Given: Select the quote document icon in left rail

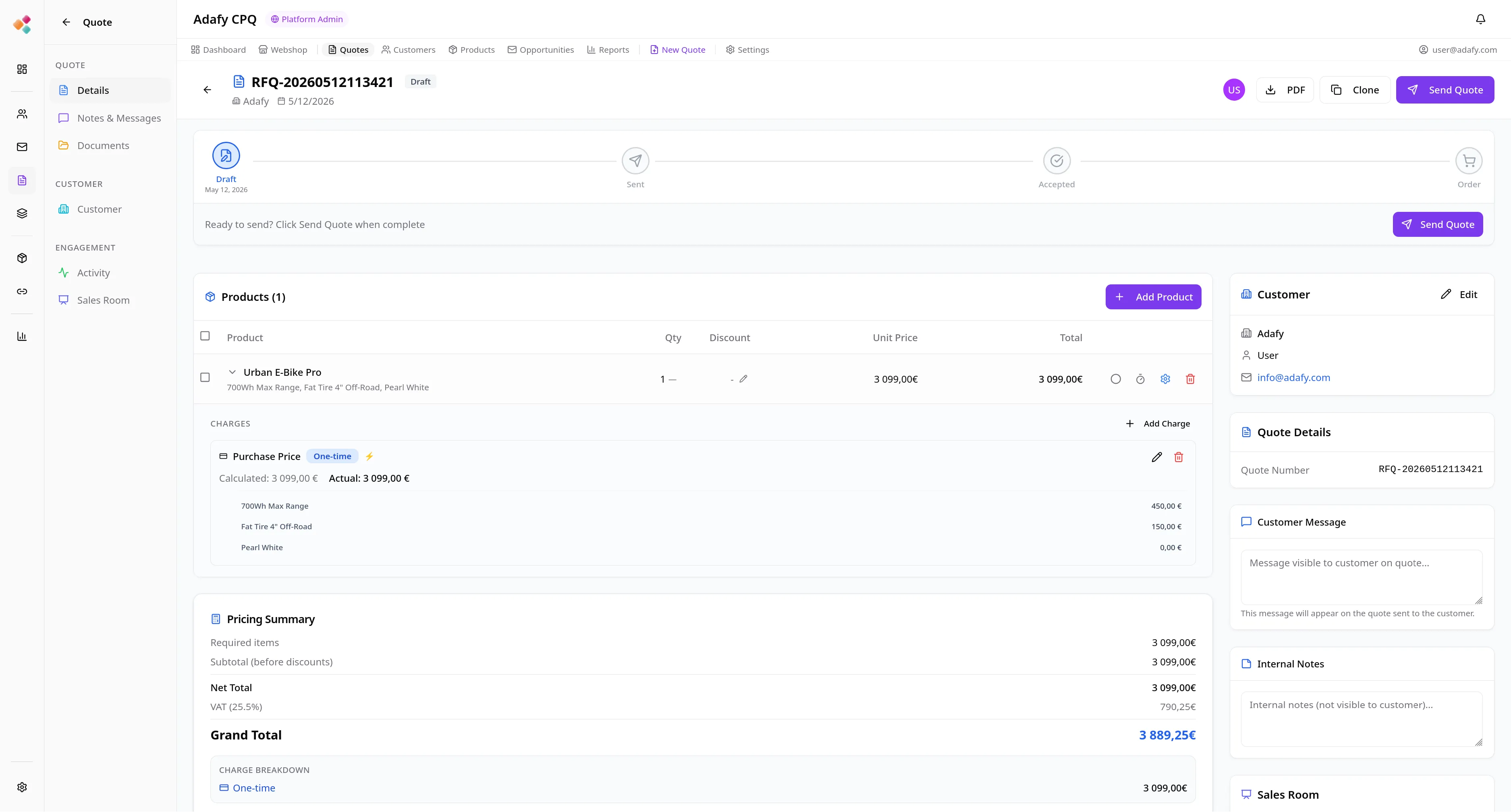Looking at the screenshot, I should 22,180.
